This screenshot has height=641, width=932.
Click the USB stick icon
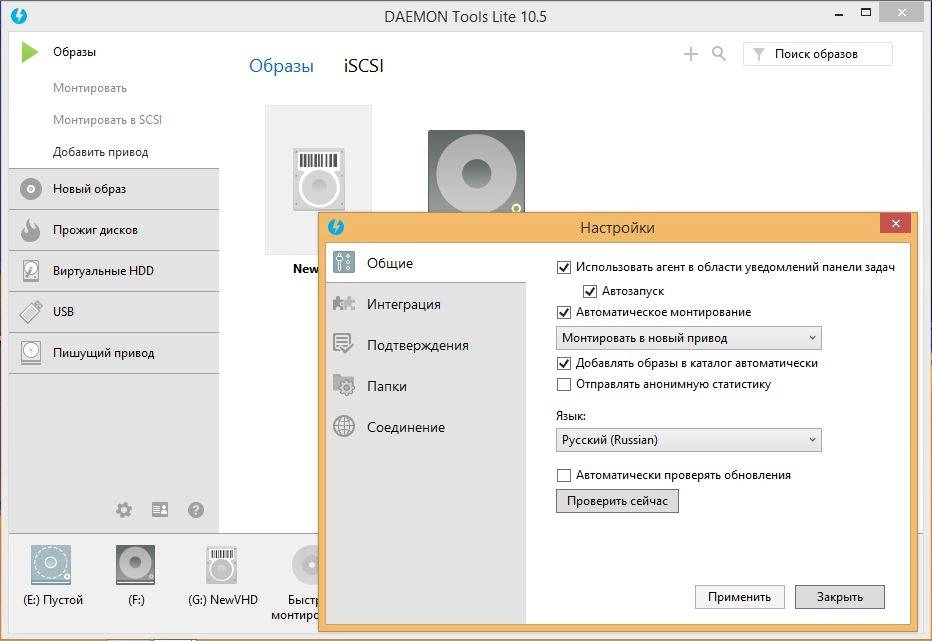[31, 312]
